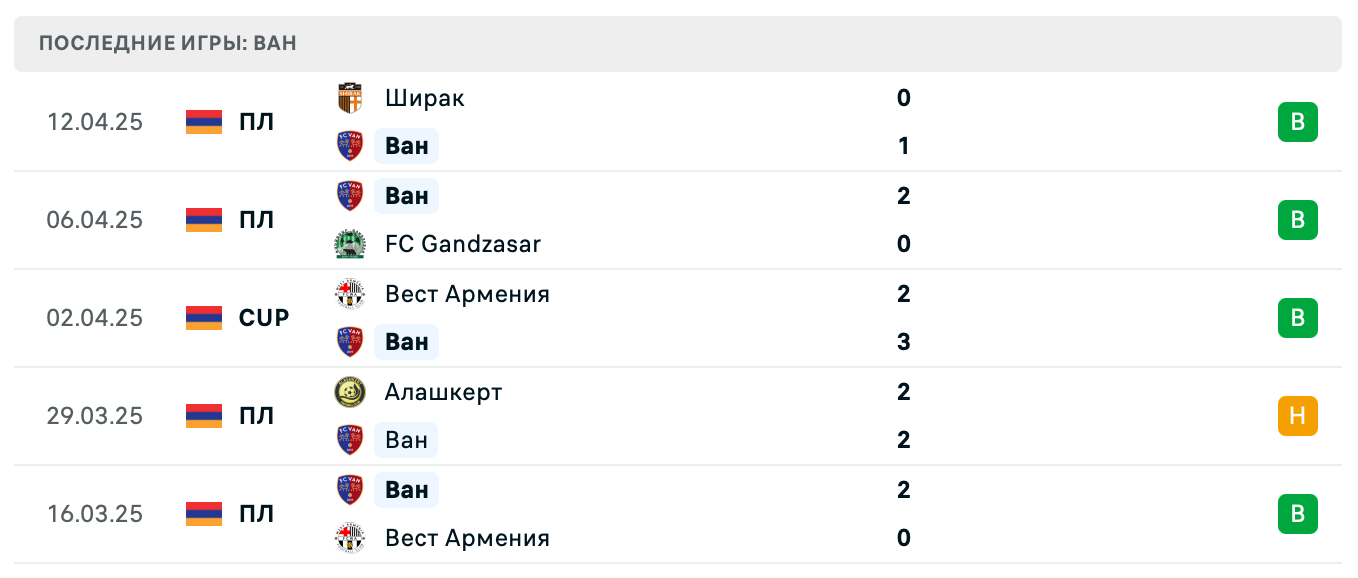Click the FC Gandzasar team name
Viewport: 1358px width, 578px height.
coord(462,244)
